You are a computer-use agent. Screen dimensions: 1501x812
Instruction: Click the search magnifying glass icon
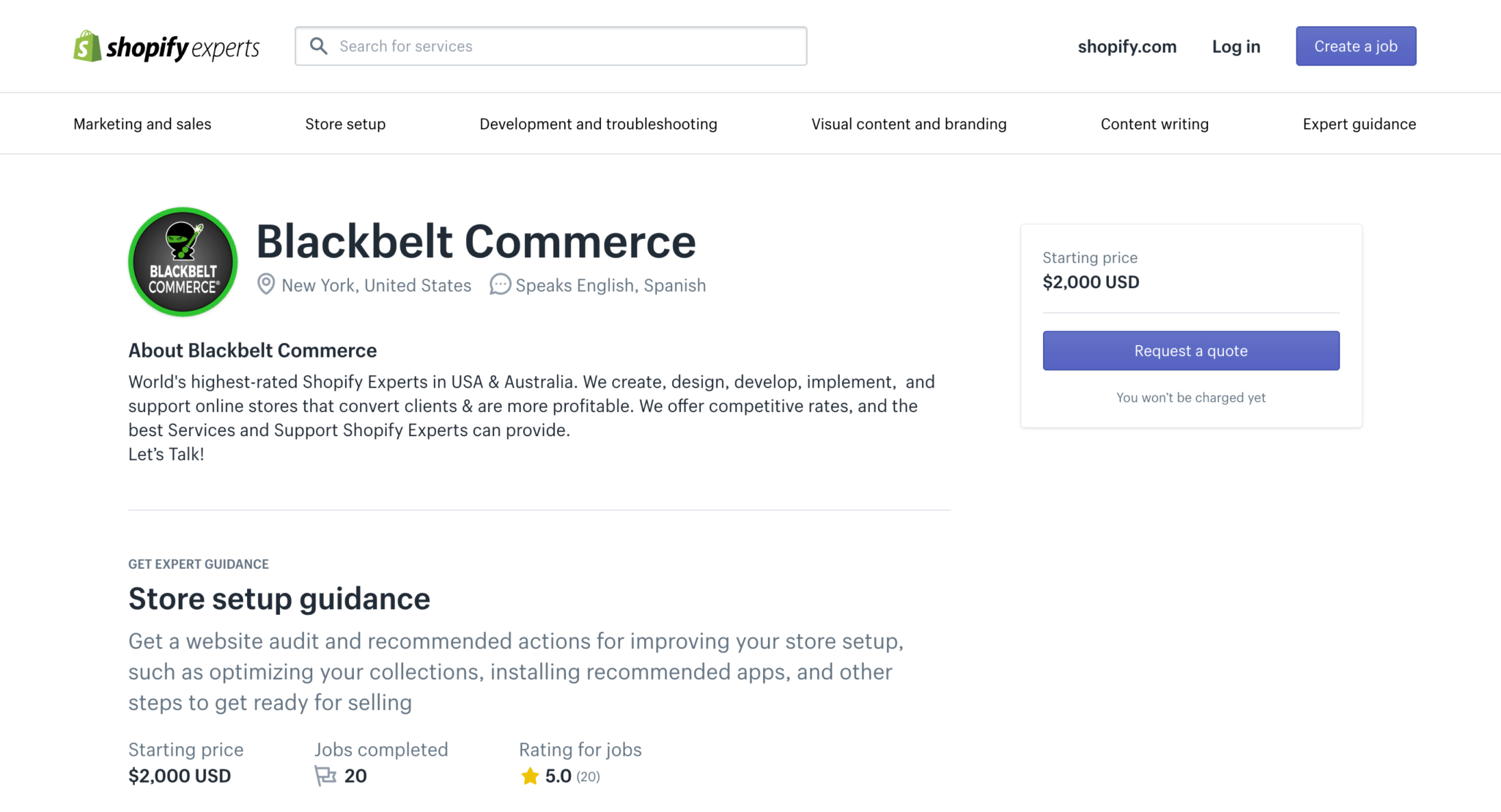(319, 45)
